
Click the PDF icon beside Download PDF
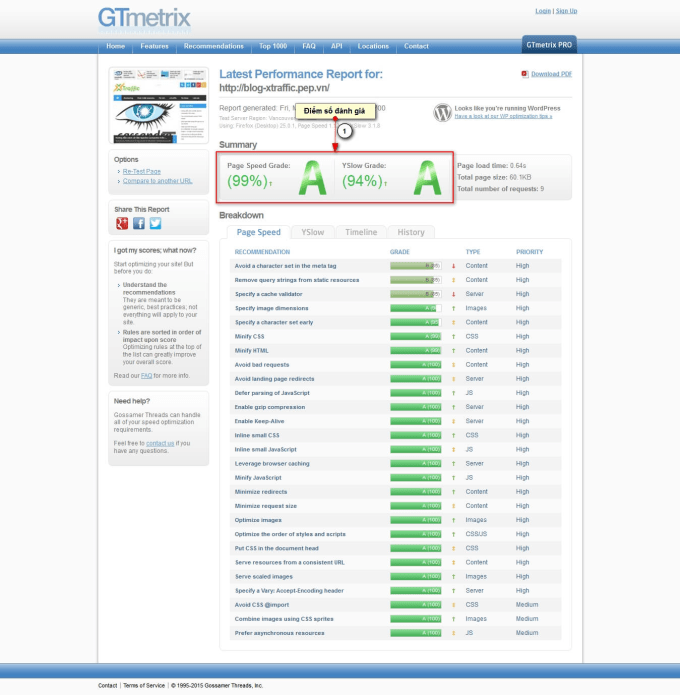pos(525,74)
